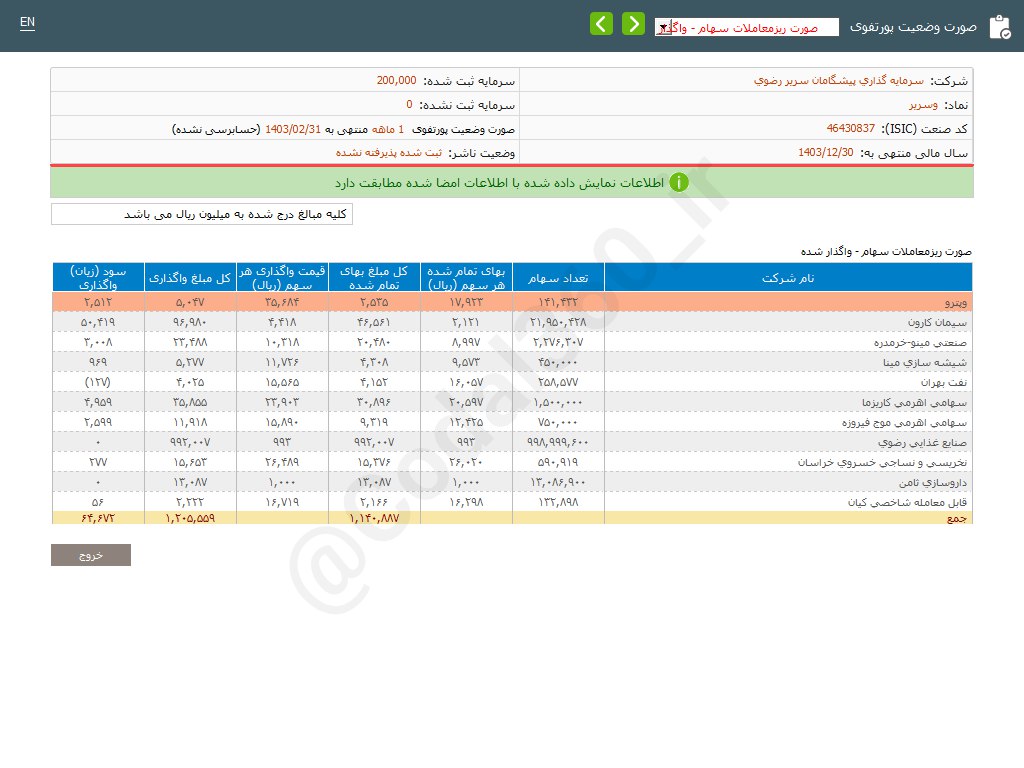Image resolution: width=1024 pixels, height=768 pixels.
Task: Click the کل مبلغ واگذاری column header
Action: [x=190, y=278]
